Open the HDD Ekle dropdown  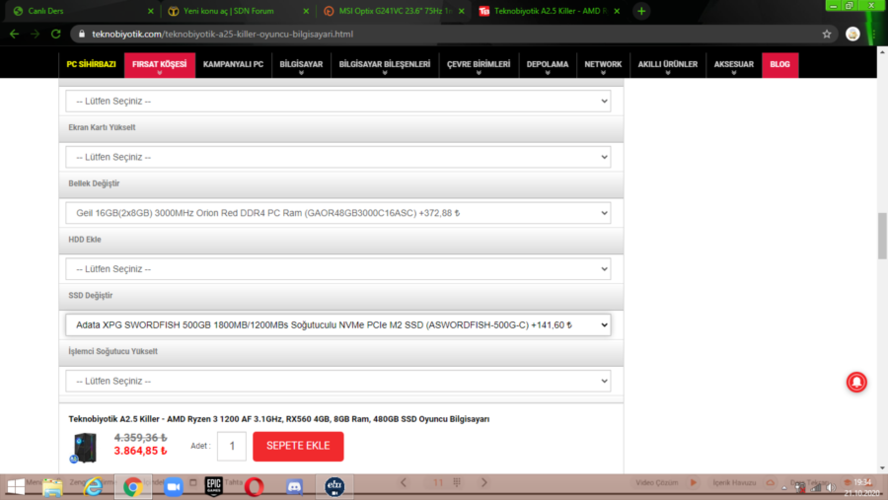[x=338, y=269]
